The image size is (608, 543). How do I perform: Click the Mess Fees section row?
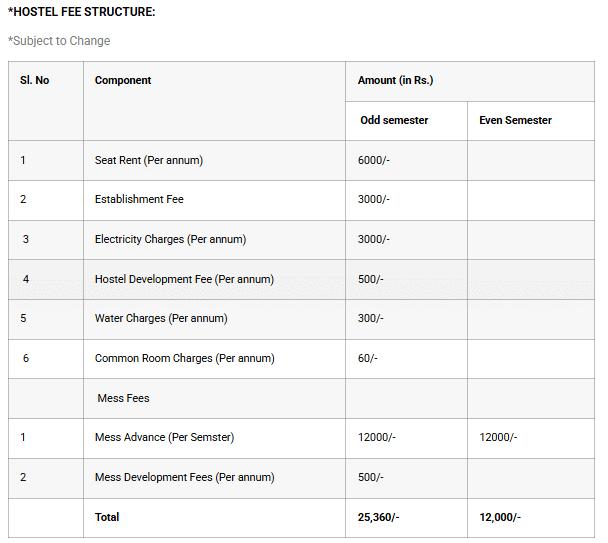click(x=124, y=398)
